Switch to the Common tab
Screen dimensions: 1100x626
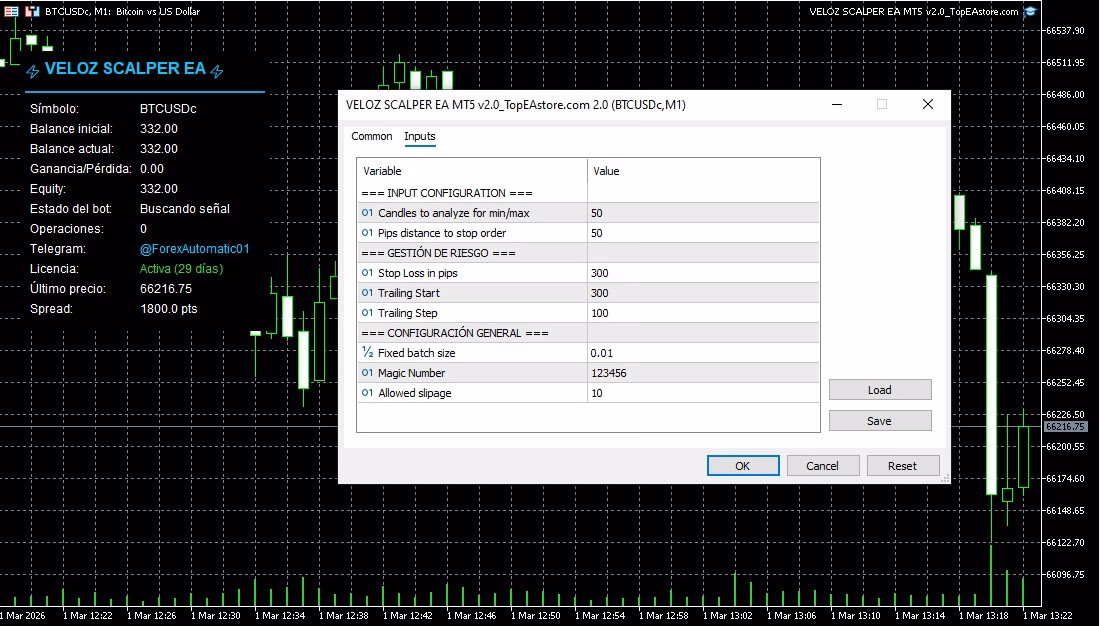372,136
